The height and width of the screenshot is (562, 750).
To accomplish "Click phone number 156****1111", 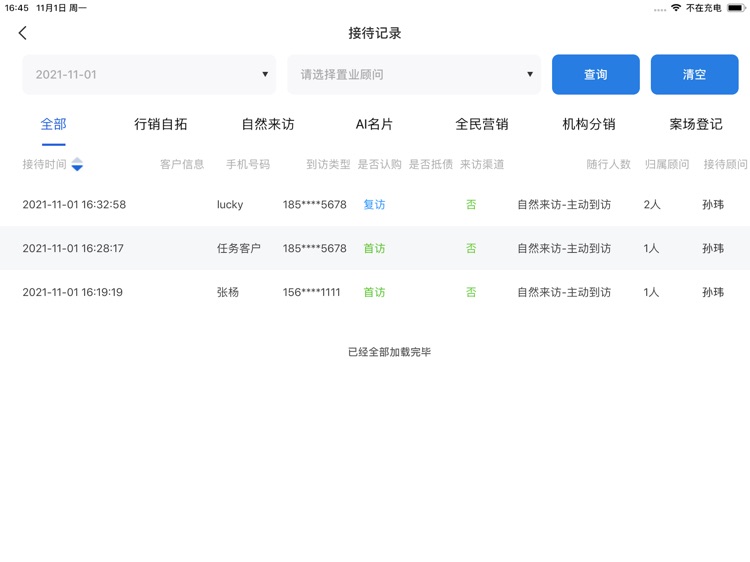I will [x=311, y=292].
